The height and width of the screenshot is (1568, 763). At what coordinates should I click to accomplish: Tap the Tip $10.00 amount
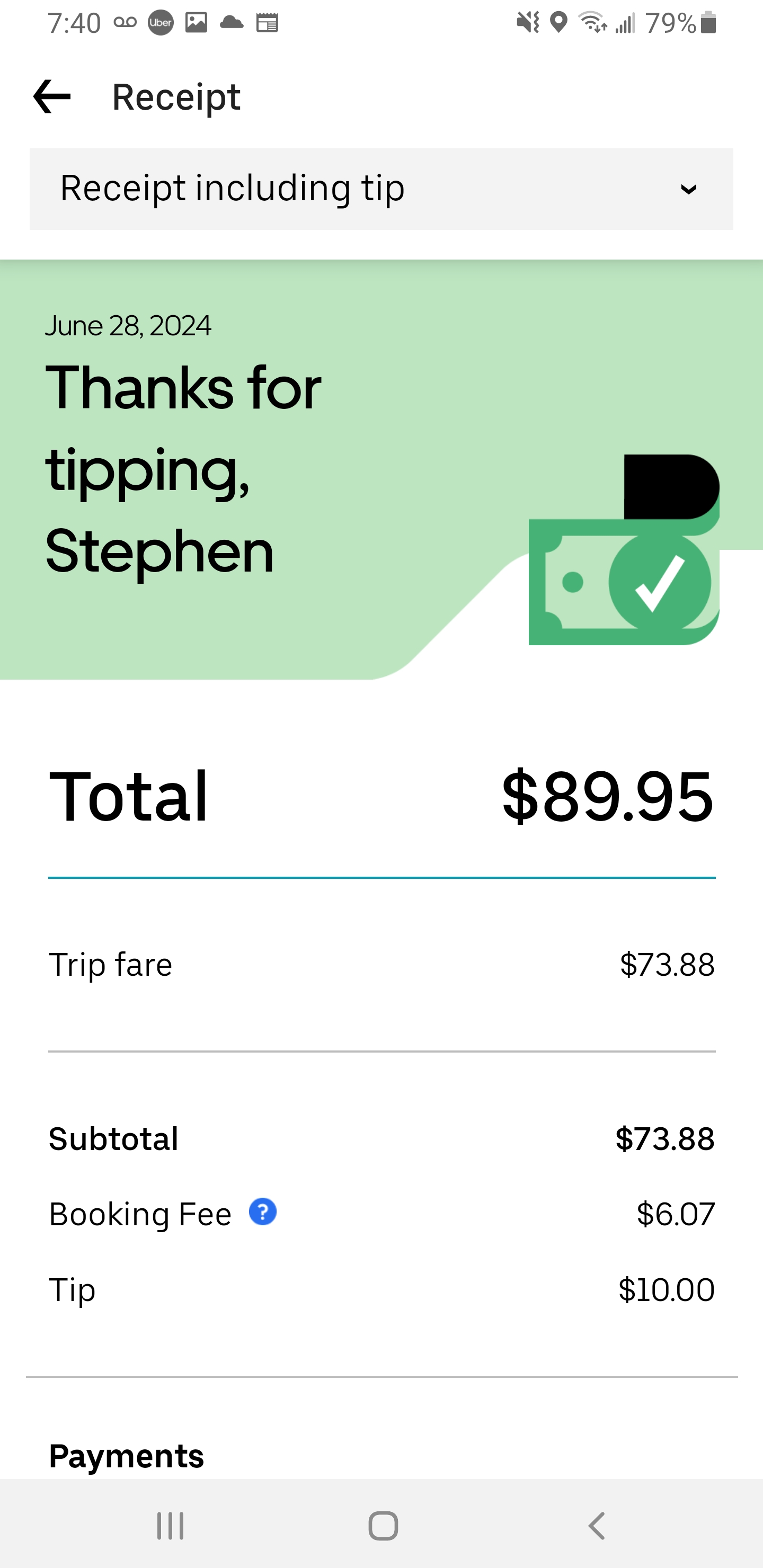(666, 1290)
